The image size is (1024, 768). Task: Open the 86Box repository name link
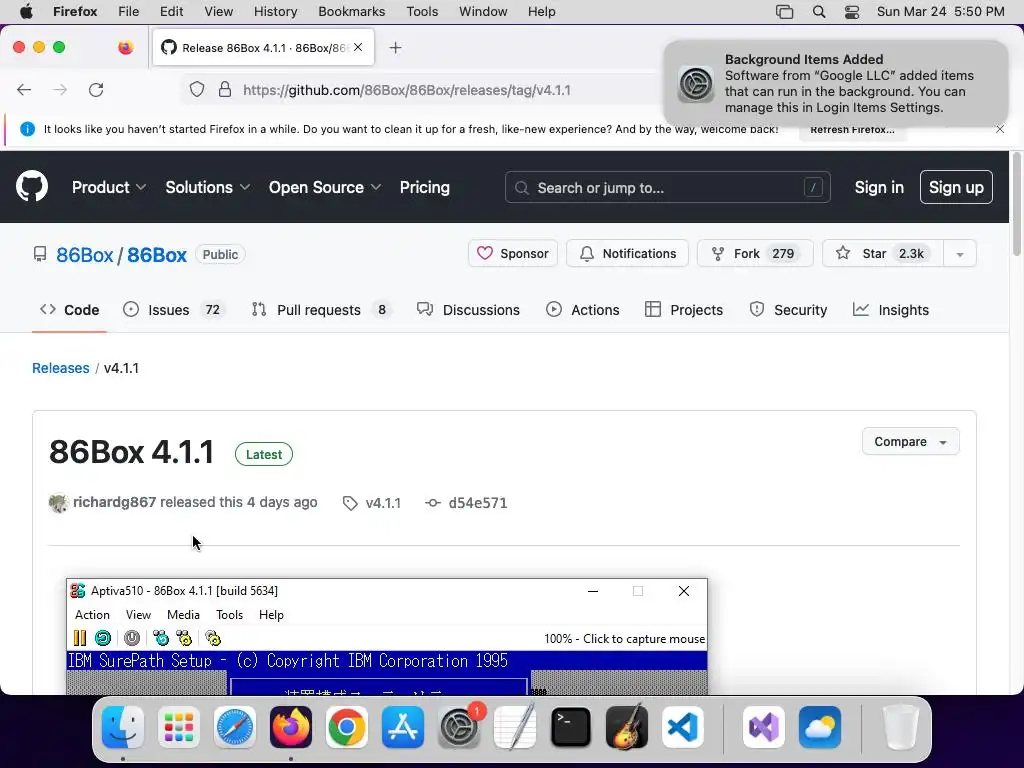click(157, 255)
